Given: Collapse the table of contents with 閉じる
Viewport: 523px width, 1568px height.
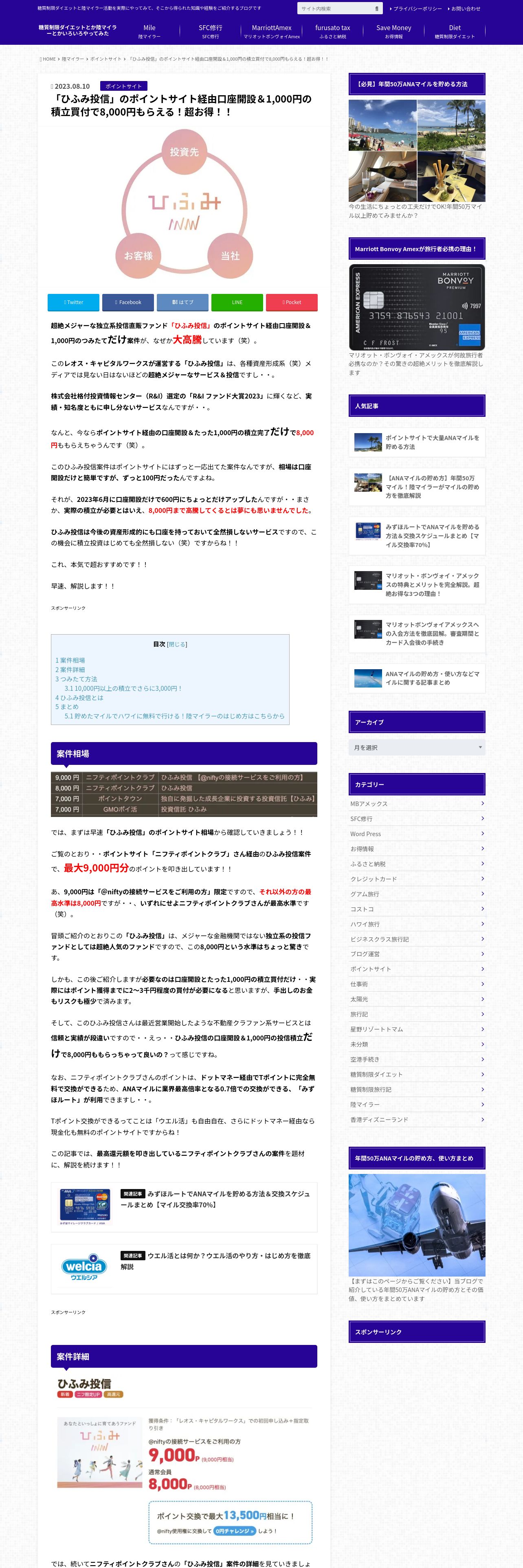Looking at the screenshot, I should (x=177, y=644).
